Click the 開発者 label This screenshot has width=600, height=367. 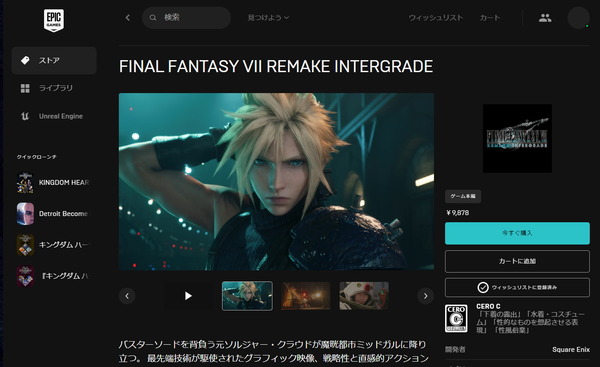click(x=455, y=349)
